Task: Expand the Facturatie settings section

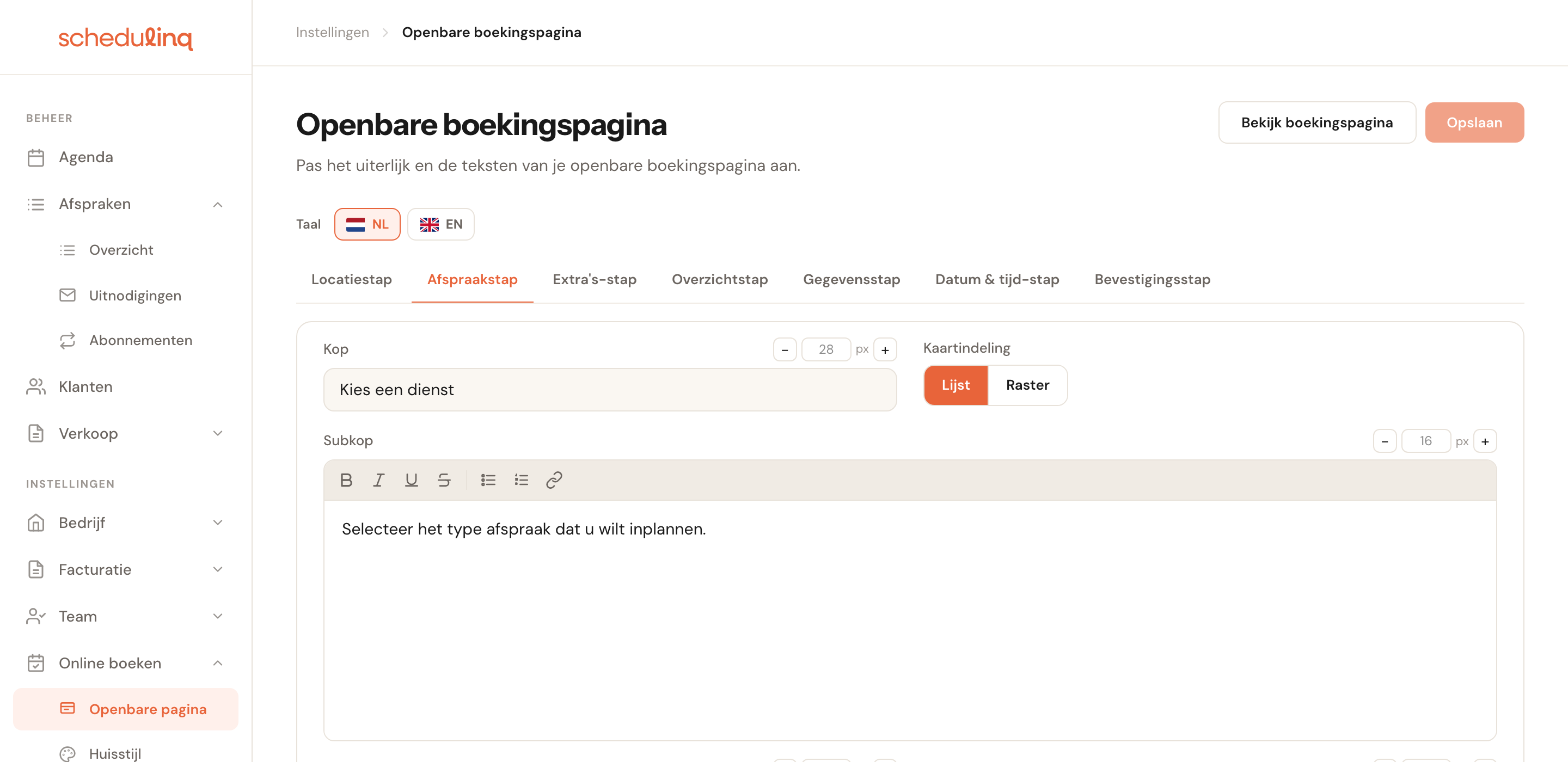Action: [125, 570]
